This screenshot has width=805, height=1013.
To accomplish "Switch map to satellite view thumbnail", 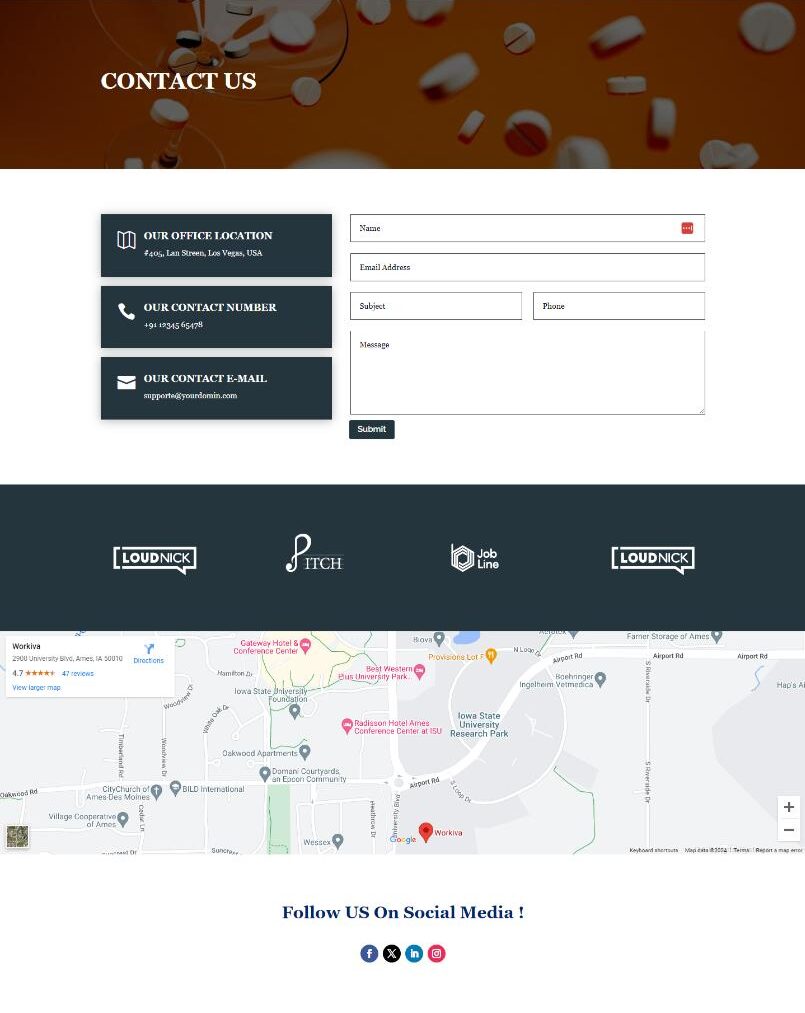I will click(x=17, y=836).
